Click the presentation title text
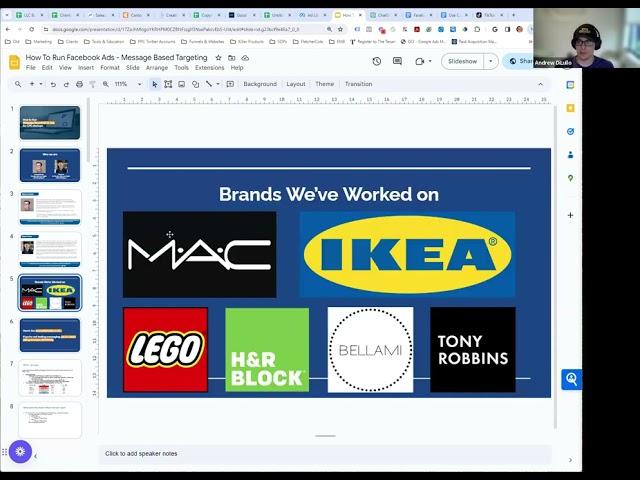This screenshot has height=480, width=640. click(x=116, y=58)
